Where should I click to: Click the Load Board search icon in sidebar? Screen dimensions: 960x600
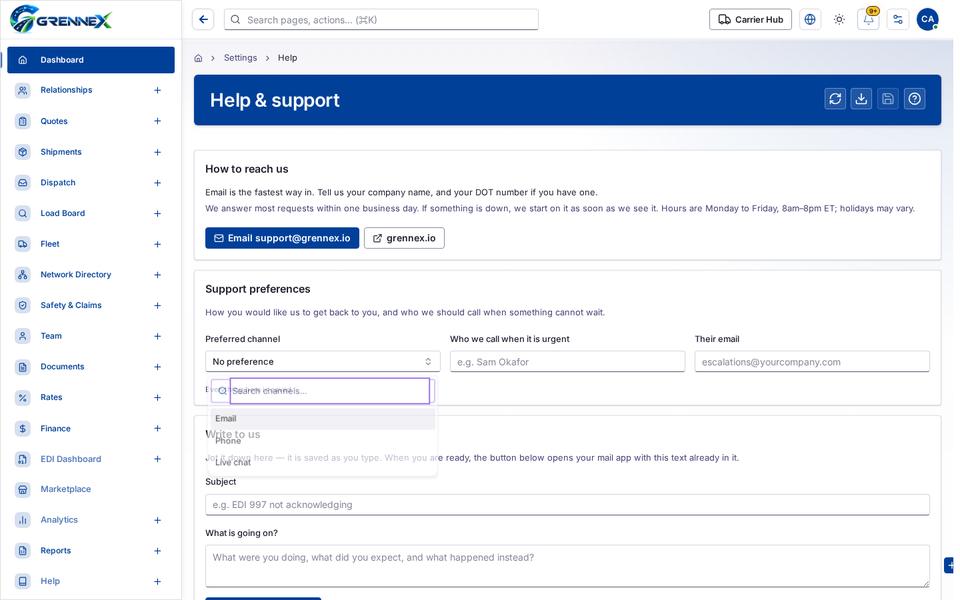23,214
